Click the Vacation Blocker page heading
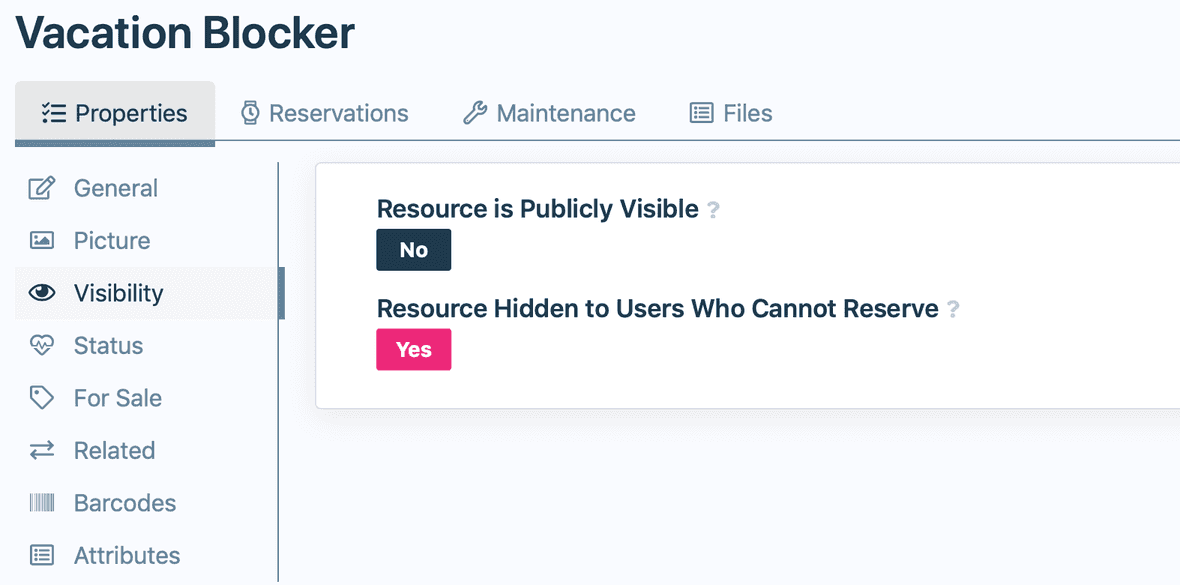This screenshot has width=1180, height=585. coord(184,33)
